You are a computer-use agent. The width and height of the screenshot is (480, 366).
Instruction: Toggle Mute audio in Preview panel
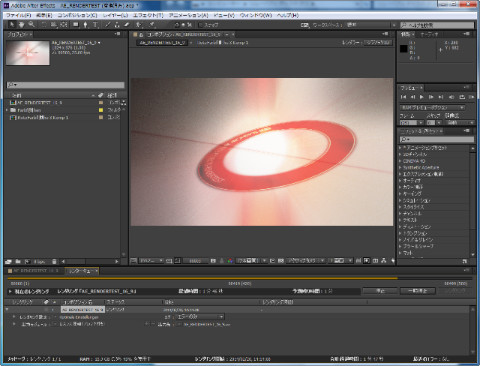[451, 97]
